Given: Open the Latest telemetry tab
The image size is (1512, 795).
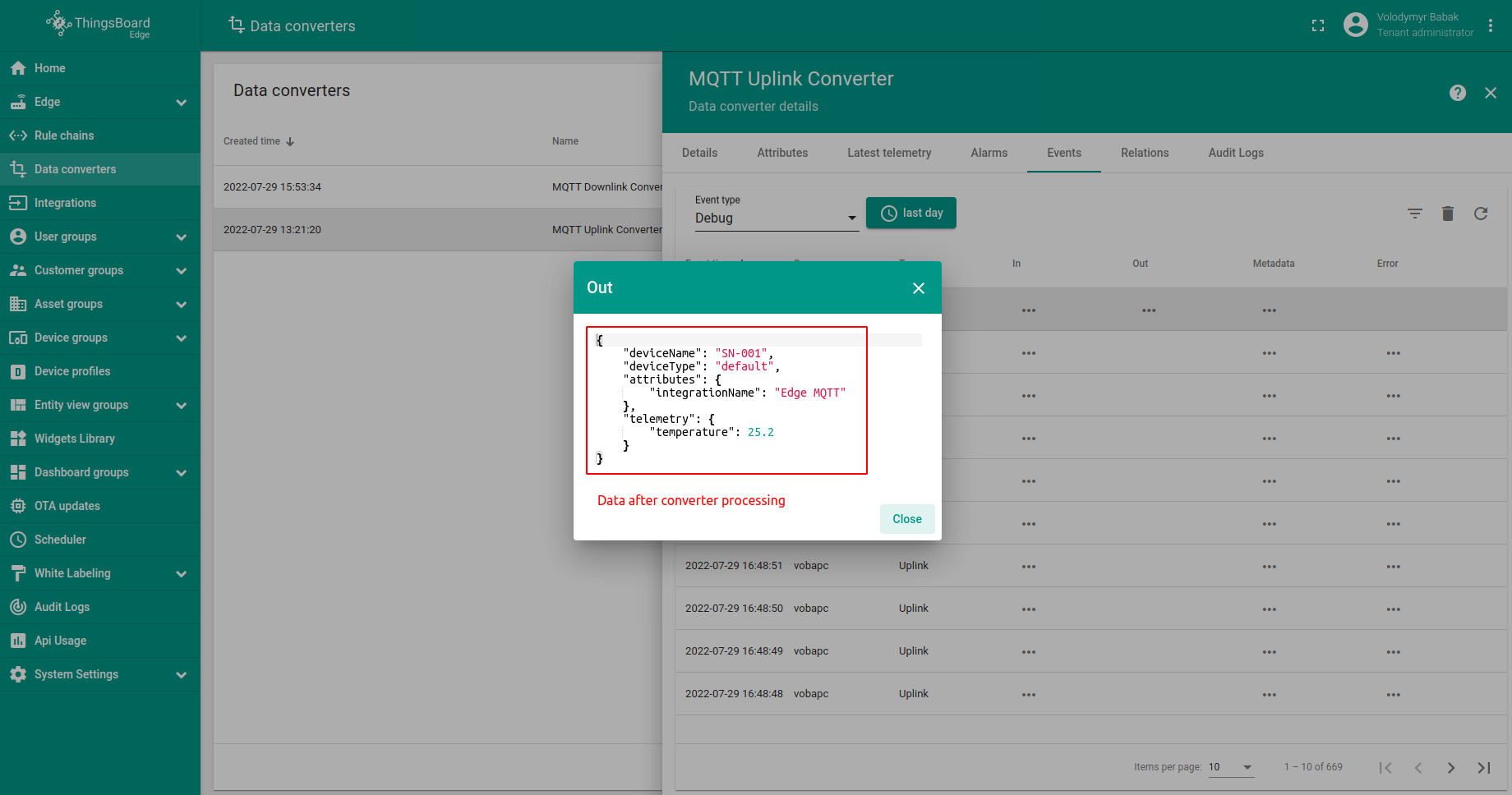Looking at the screenshot, I should tap(889, 153).
